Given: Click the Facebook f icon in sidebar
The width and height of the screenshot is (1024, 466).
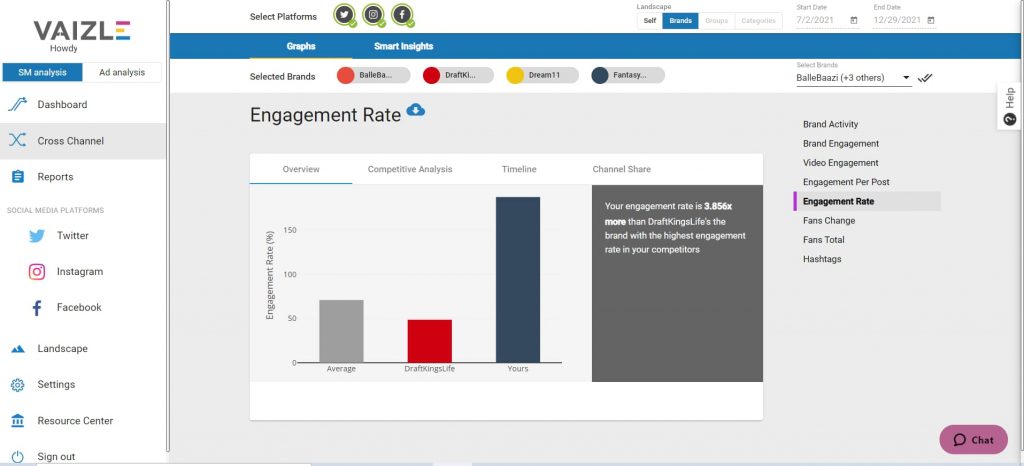Looking at the screenshot, I should [x=37, y=307].
